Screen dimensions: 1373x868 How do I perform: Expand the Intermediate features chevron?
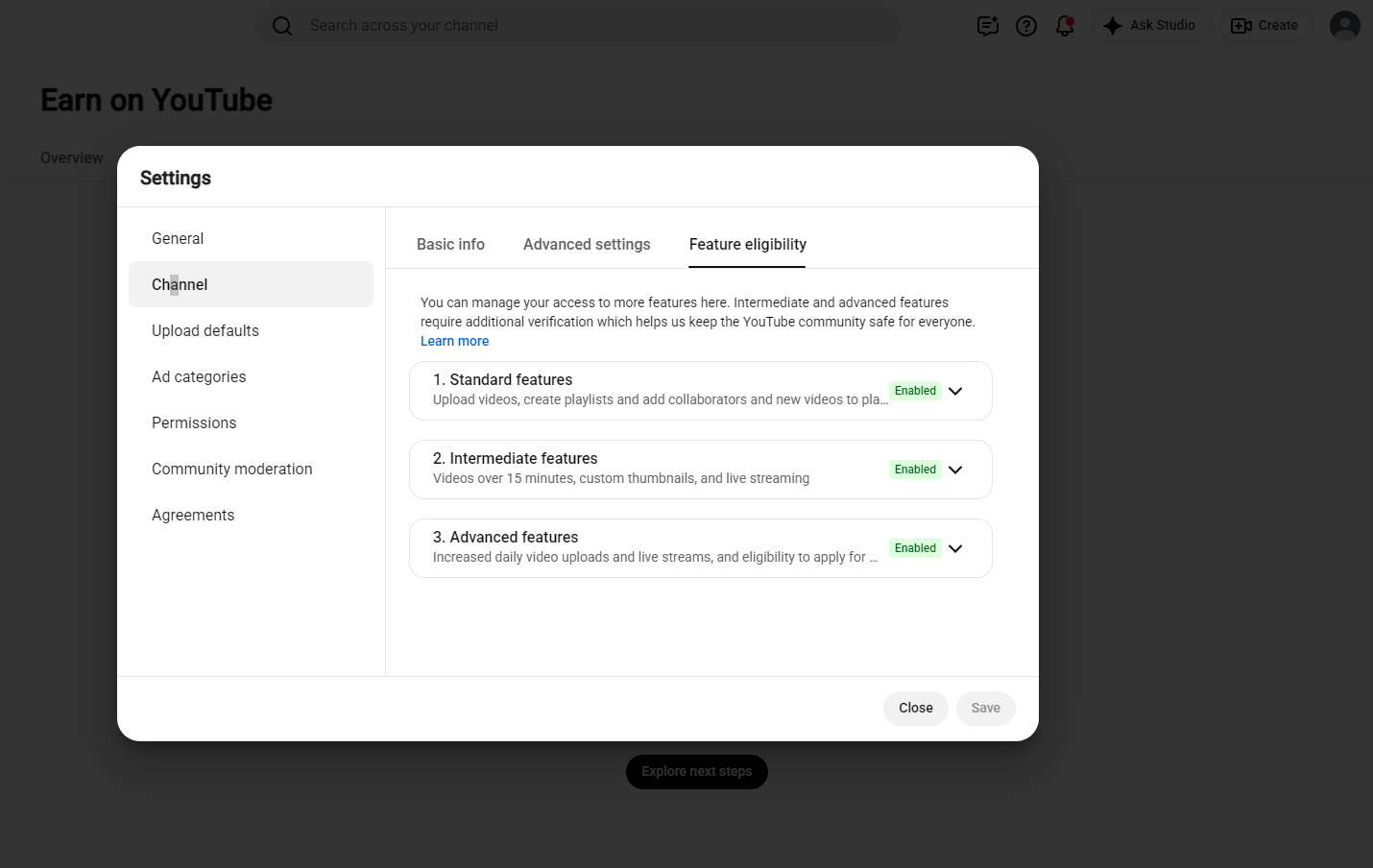[x=955, y=470]
